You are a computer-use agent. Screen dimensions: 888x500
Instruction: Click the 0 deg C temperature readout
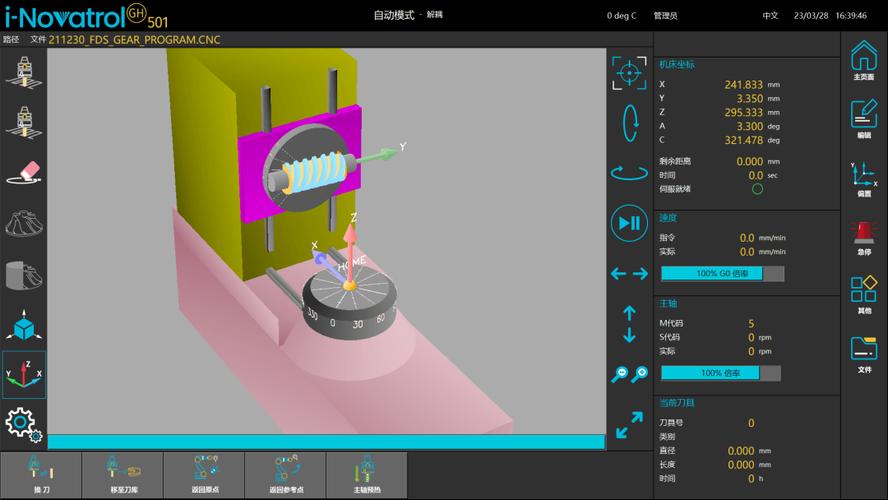click(x=621, y=16)
